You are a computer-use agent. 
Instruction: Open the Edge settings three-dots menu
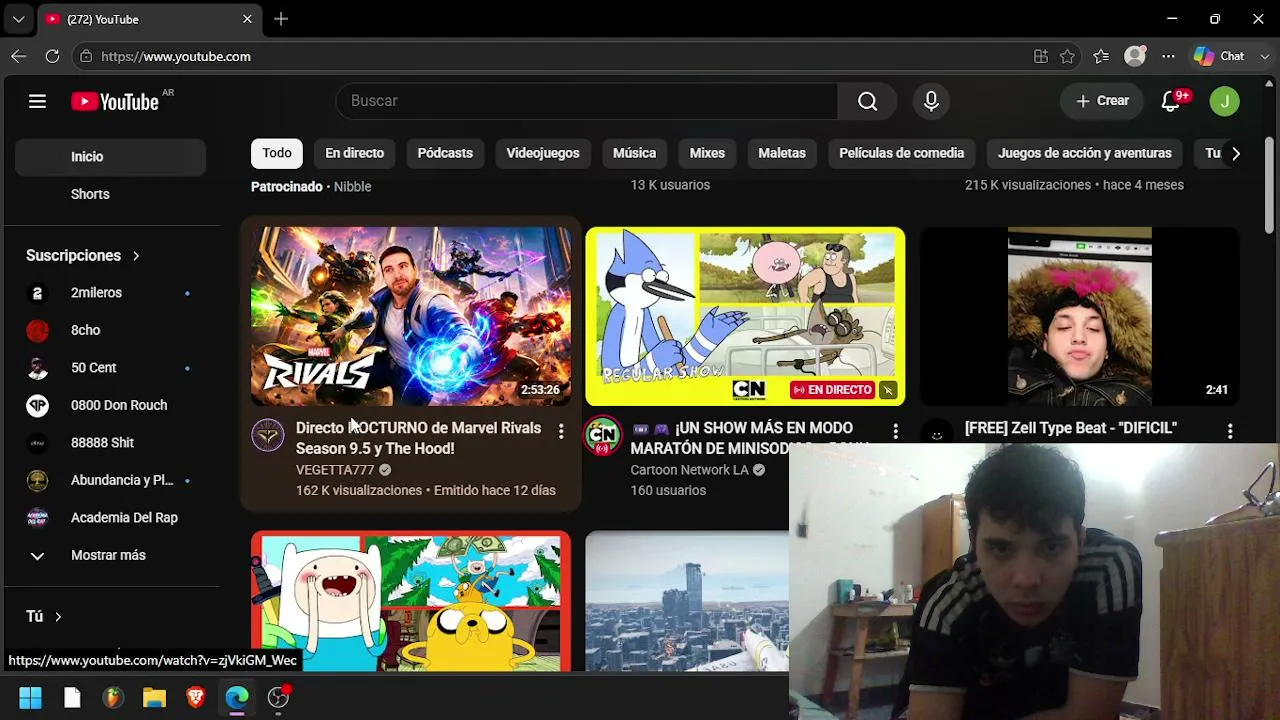pos(1168,57)
